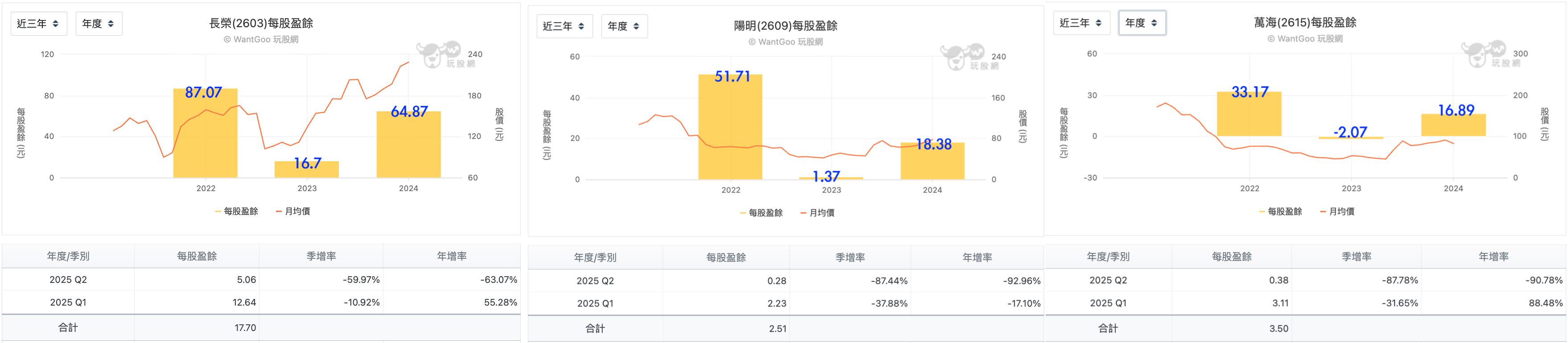
Task: Click 每股盈餘 header in 長榮 table
Action: point(197,256)
